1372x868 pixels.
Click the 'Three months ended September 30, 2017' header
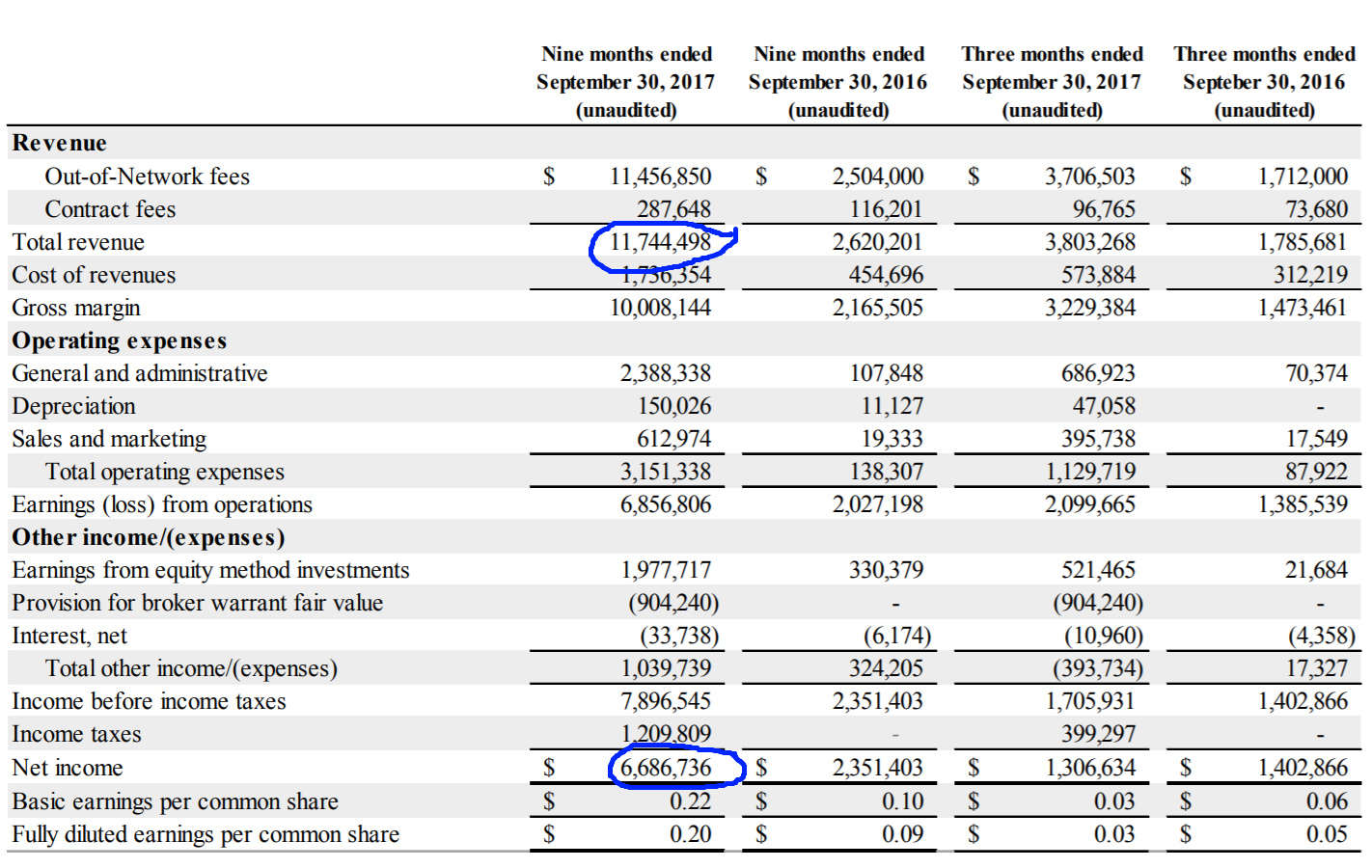pos(1052,82)
